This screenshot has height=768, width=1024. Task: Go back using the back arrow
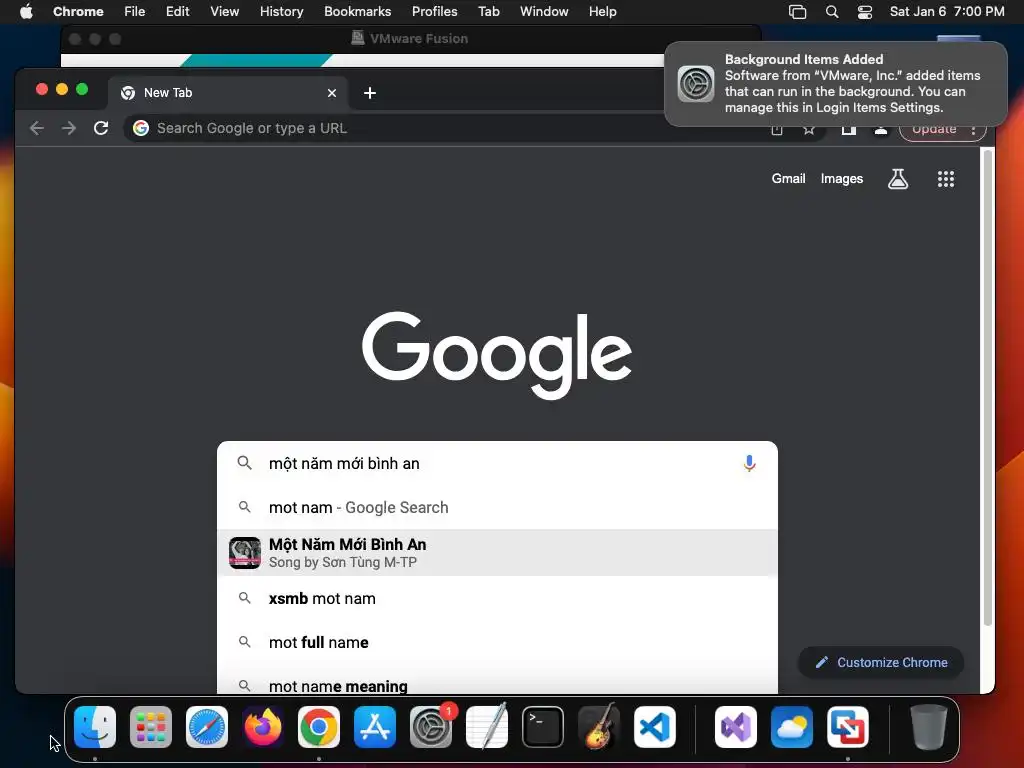pyautogui.click(x=37, y=128)
